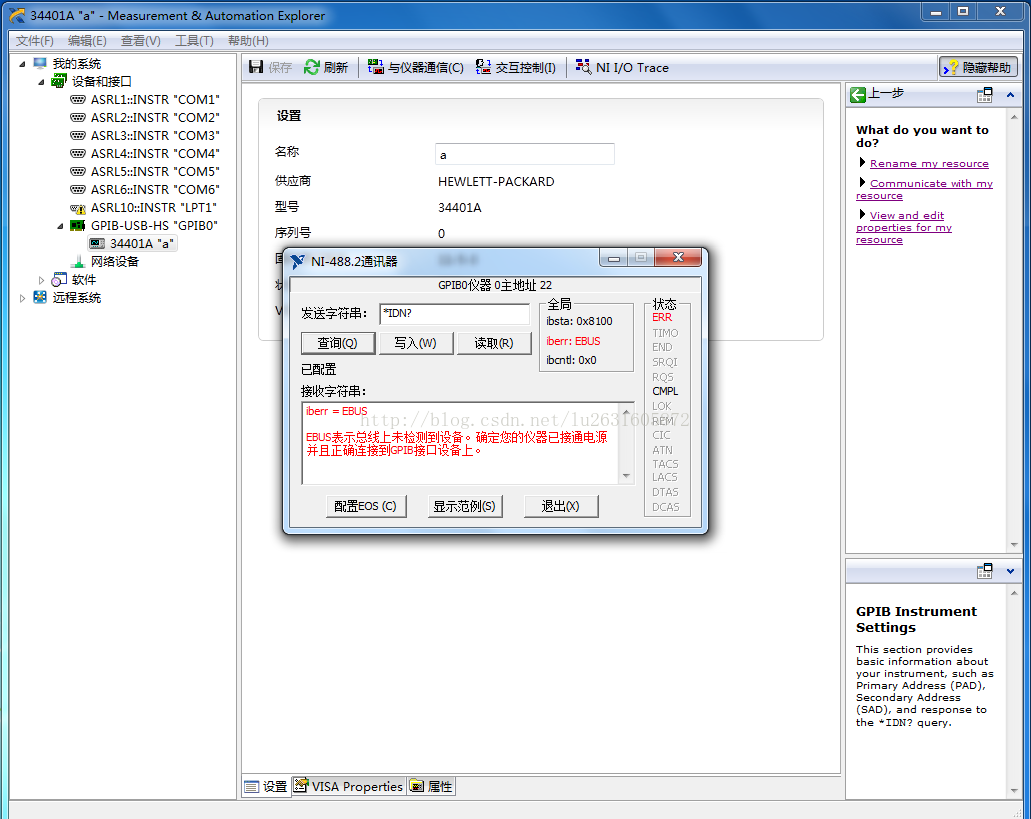1031x819 pixels.
Task: Click the received string text area
Action: pyautogui.click(x=460, y=444)
